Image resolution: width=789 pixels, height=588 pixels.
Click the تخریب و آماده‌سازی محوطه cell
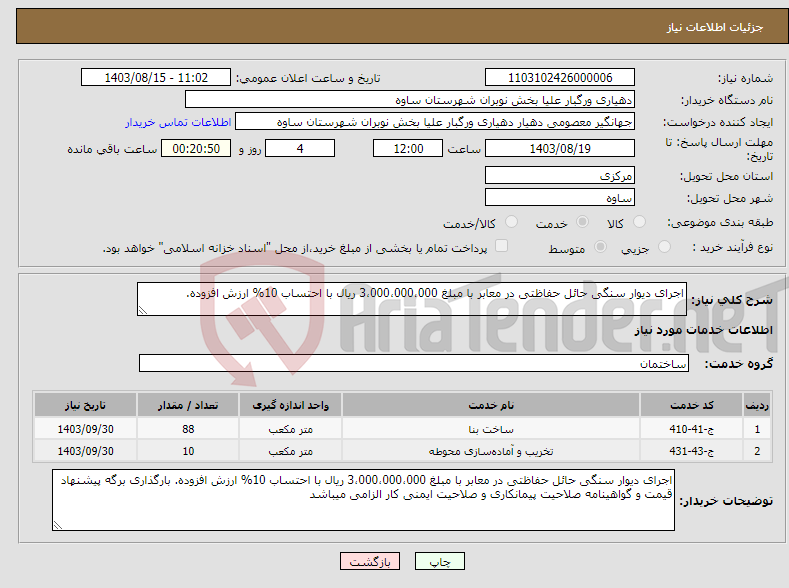491,451
